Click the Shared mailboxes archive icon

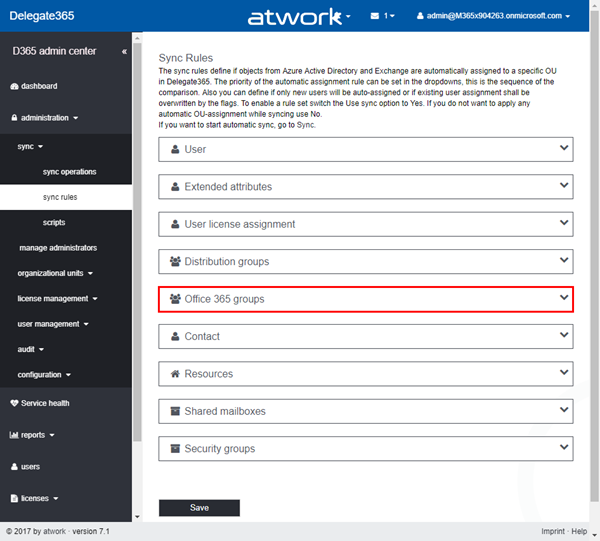tap(175, 411)
